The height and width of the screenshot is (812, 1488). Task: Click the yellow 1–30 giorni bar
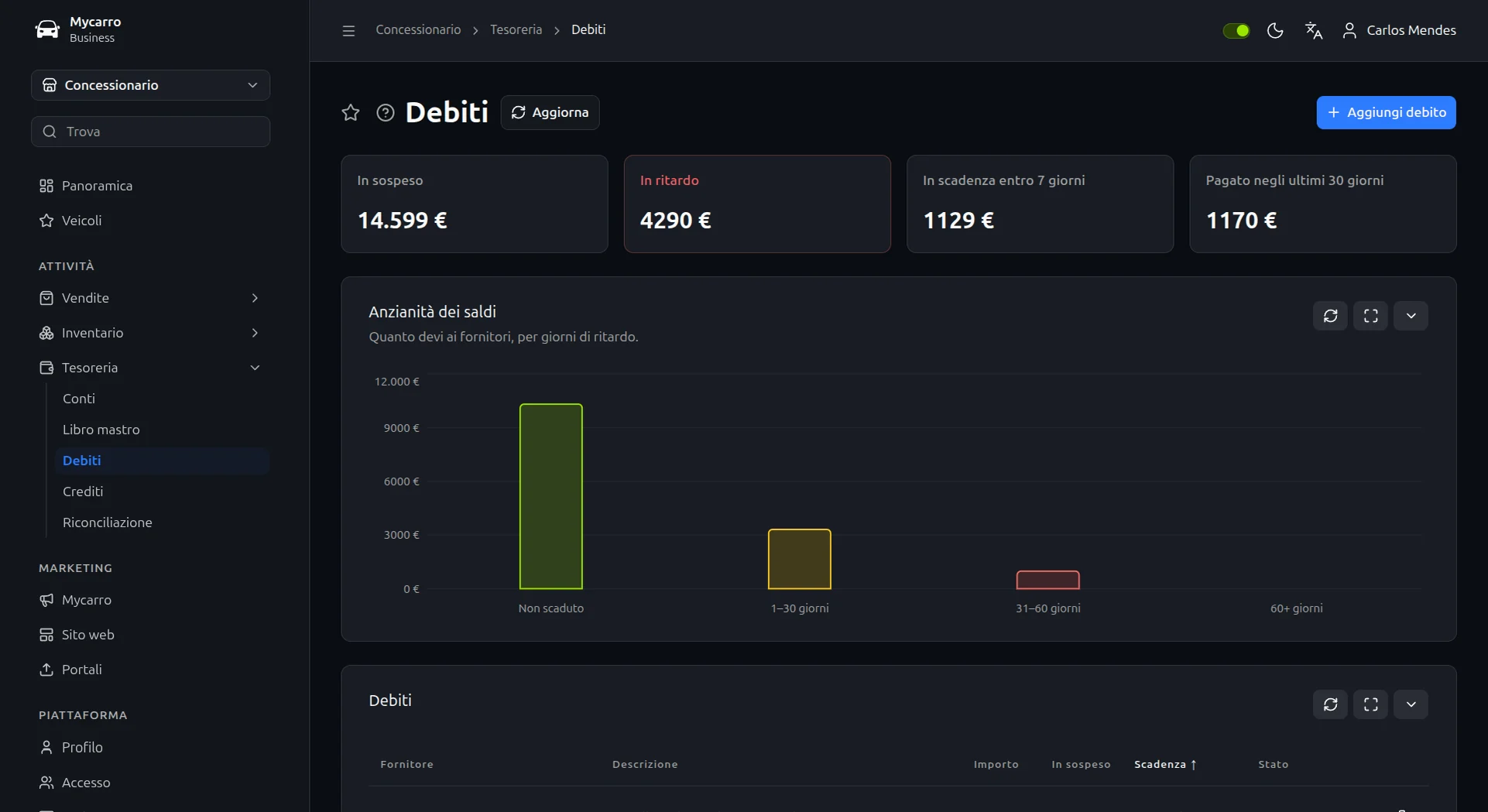[x=800, y=559]
